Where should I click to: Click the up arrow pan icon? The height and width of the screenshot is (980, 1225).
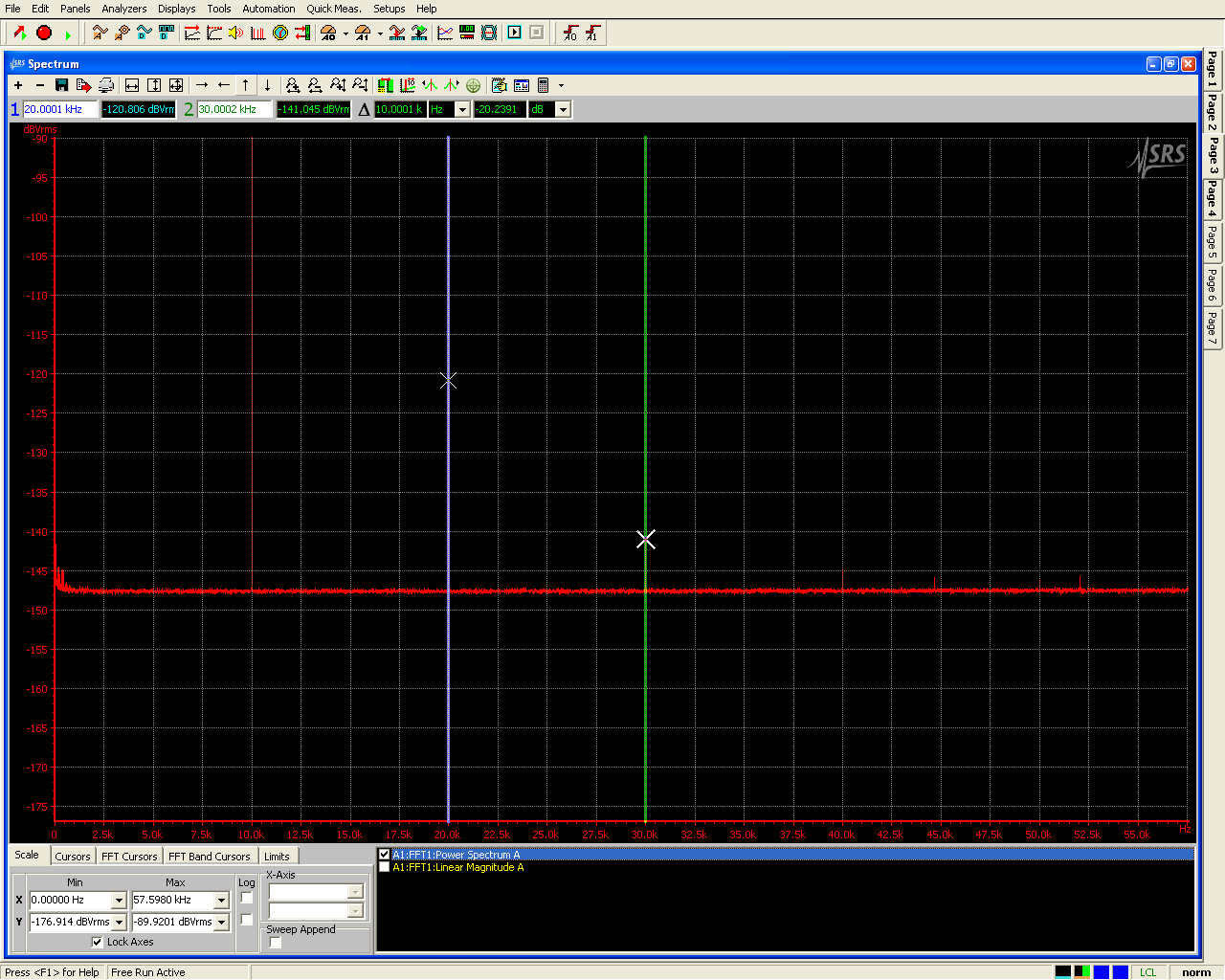click(x=245, y=85)
